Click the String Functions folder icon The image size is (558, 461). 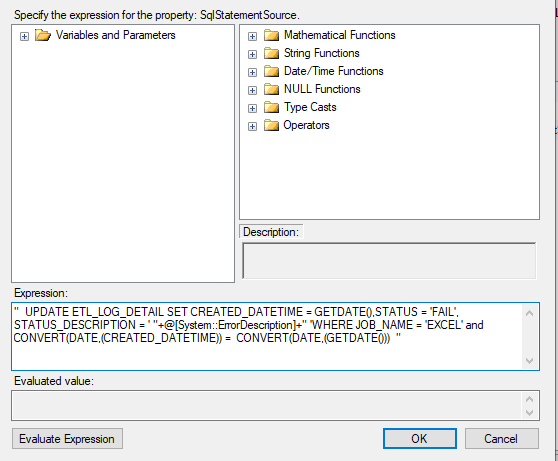tap(272, 53)
